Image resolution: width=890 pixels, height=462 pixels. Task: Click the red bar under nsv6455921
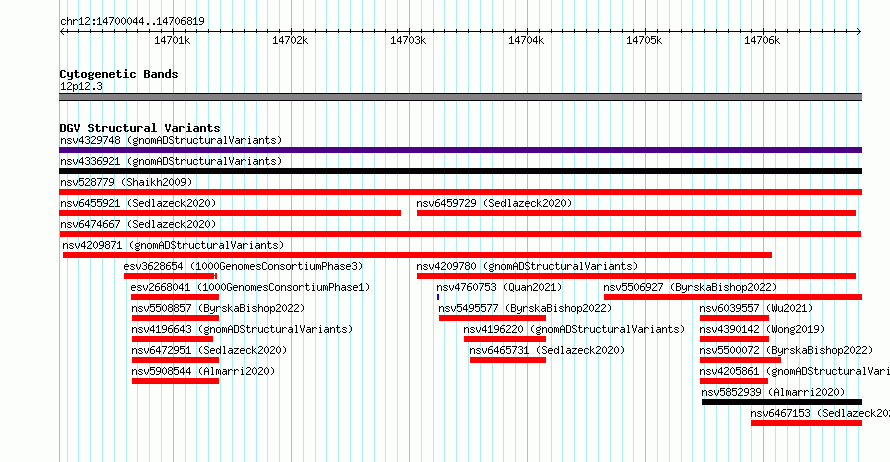pos(230,213)
